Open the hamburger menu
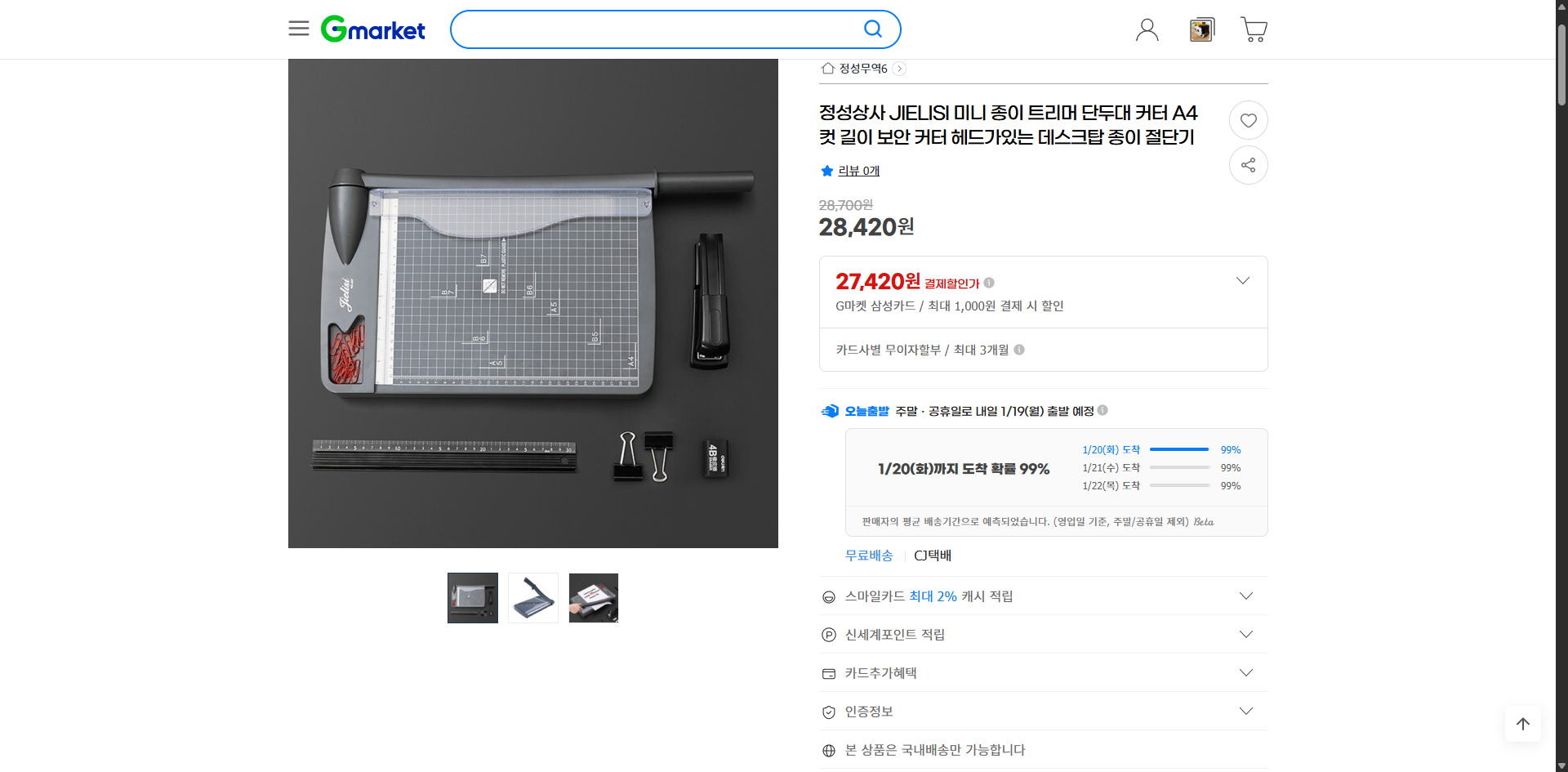 point(298,29)
